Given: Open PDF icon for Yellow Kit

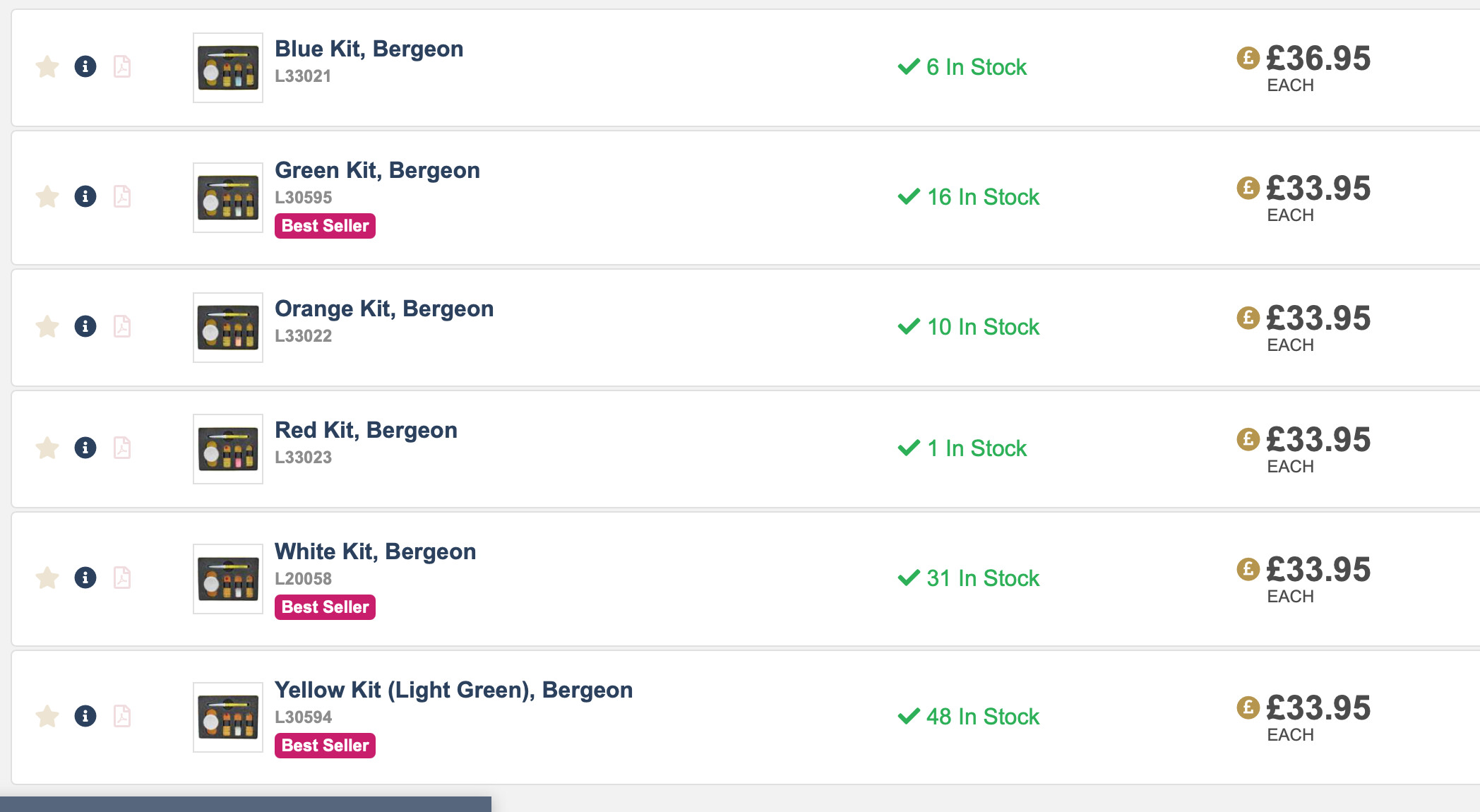Looking at the screenshot, I should pos(122,716).
